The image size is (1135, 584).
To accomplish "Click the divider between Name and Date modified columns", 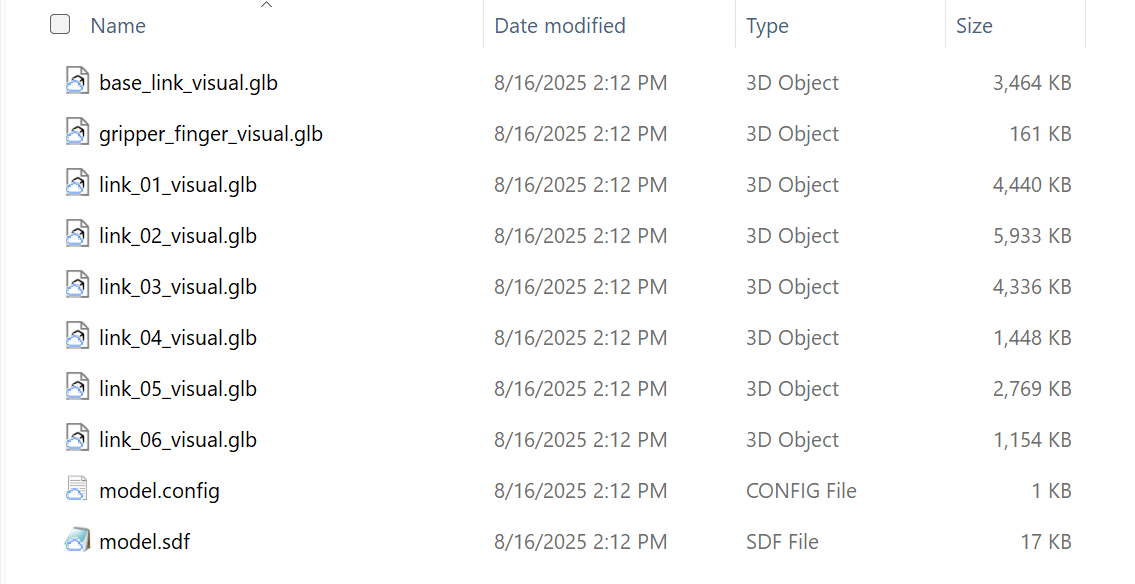I will coord(481,25).
